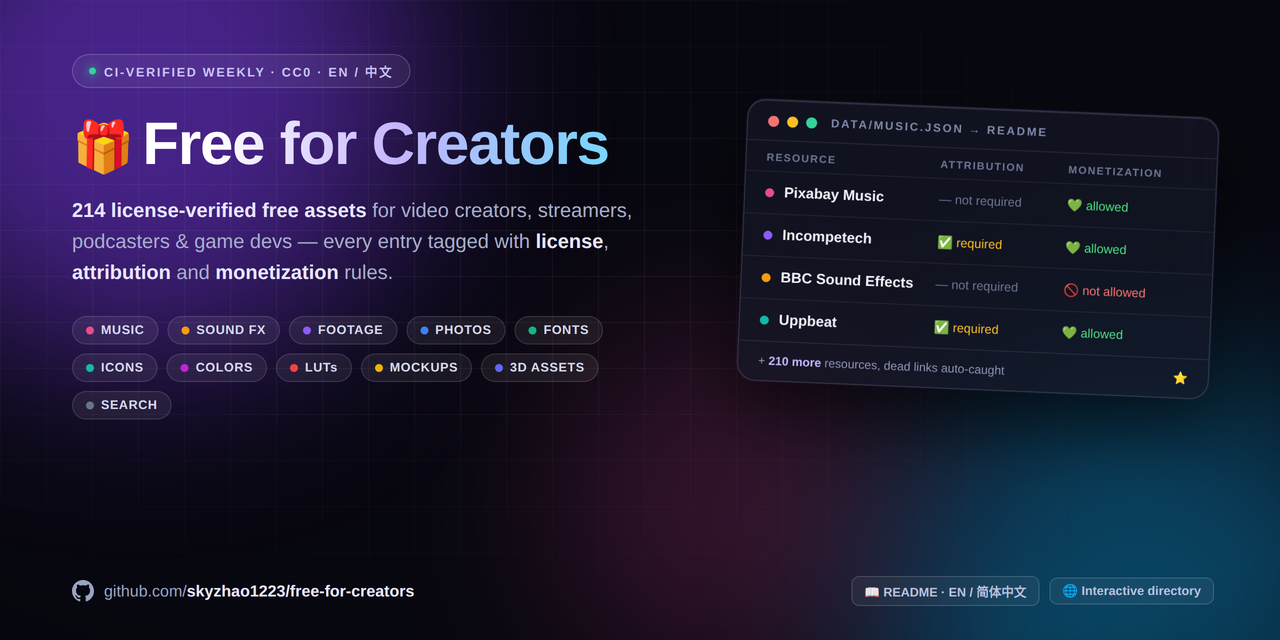Click the gold star in card footer

(1180, 378)
